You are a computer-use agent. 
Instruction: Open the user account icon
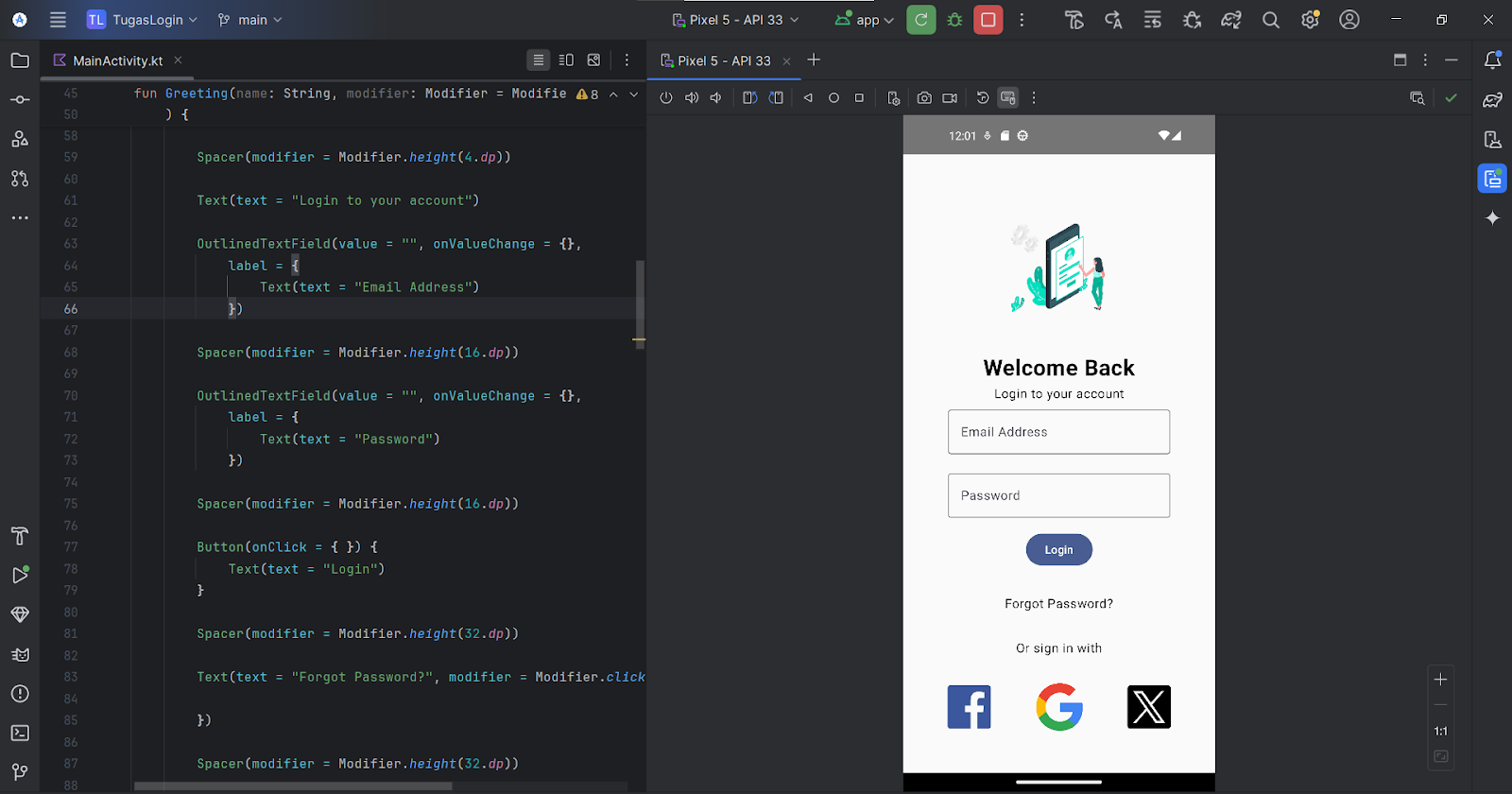point(1349,20)
